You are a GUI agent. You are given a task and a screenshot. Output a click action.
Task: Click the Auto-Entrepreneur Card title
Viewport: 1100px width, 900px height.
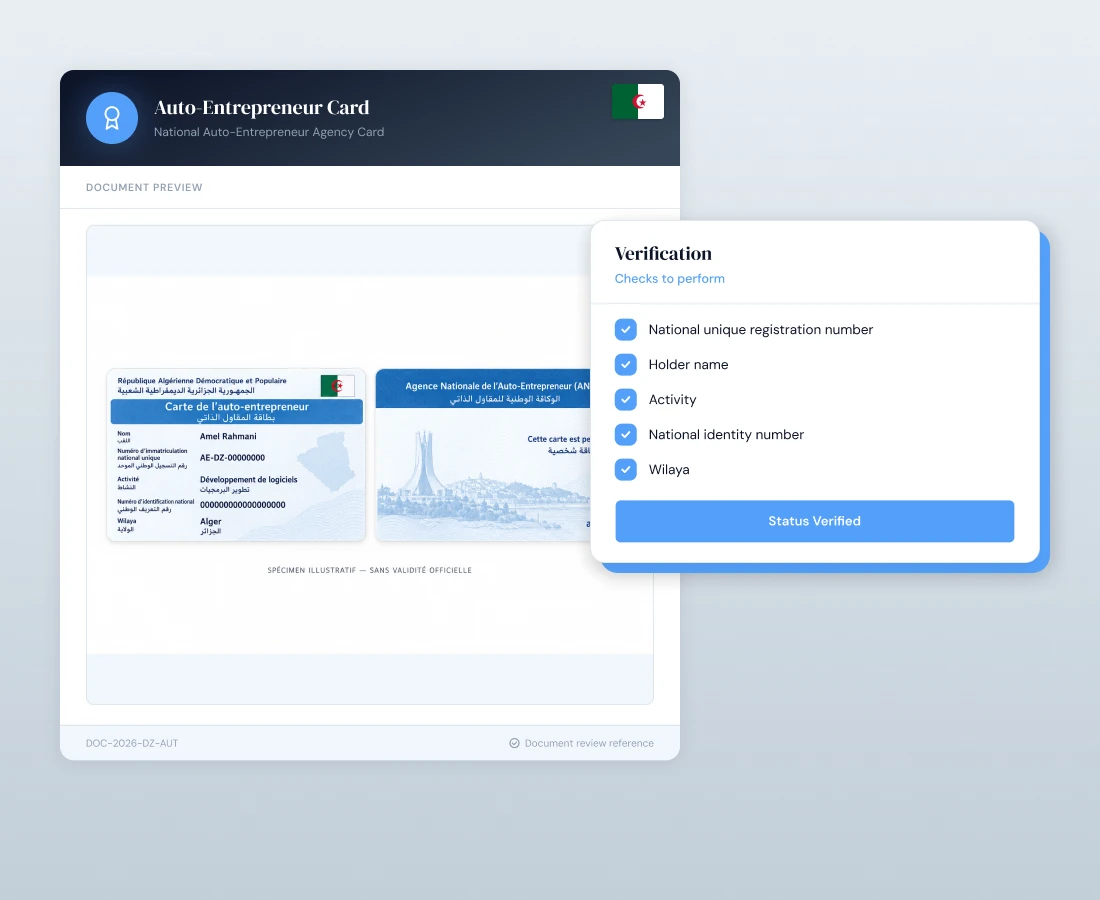click(262, 107)
